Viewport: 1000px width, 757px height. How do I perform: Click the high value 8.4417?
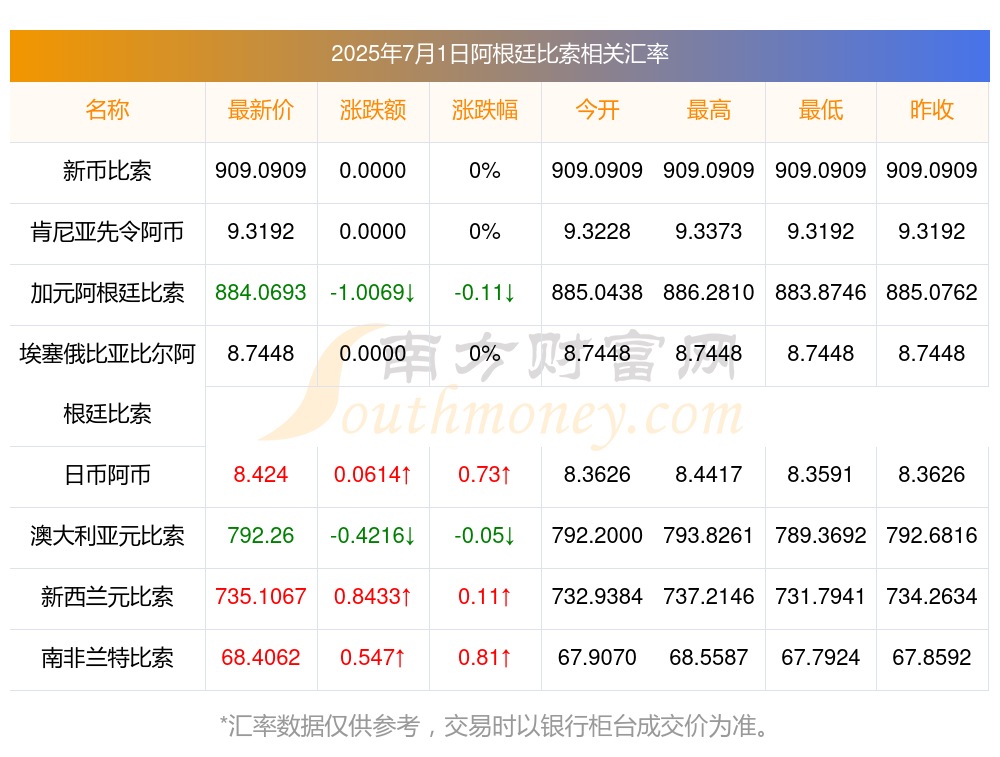click(x=709, y=474)
